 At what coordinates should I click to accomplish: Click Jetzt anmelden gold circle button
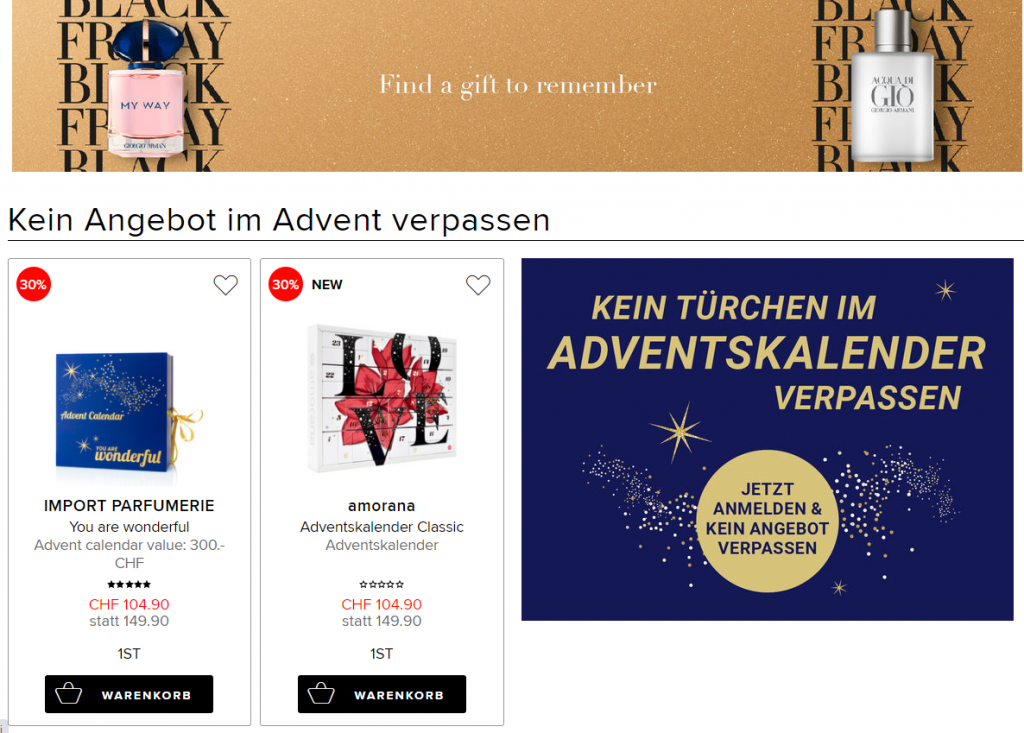coord(767,521)
